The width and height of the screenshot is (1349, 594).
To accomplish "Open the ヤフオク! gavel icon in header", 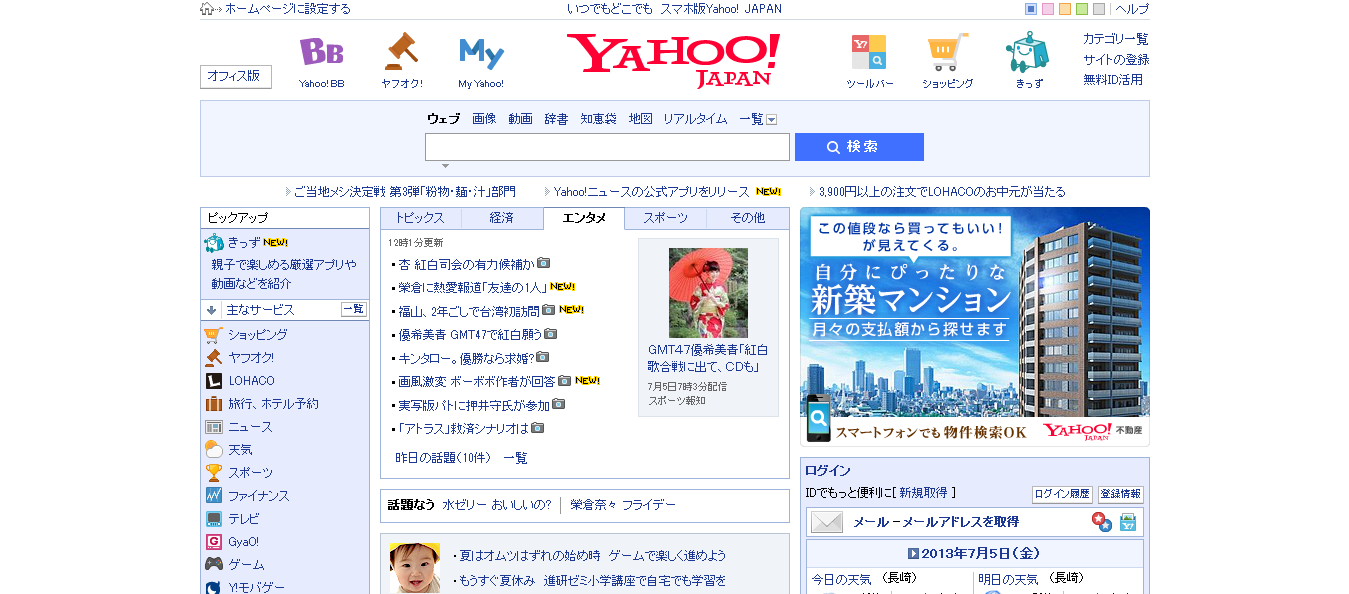I will point(401,52).
